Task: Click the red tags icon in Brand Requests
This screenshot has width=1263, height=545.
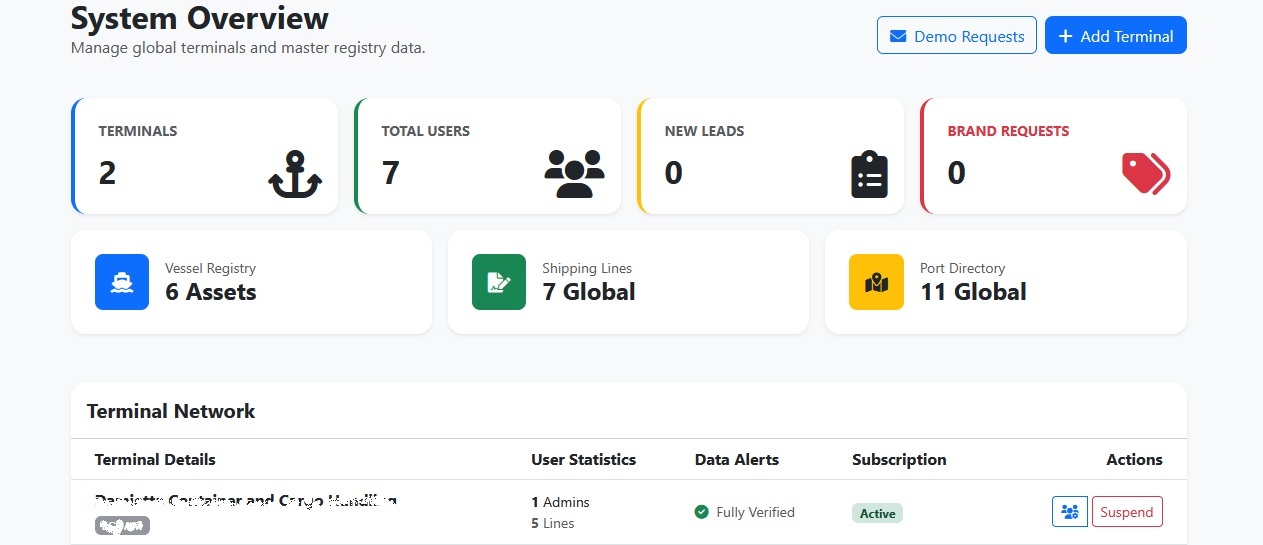Action: click(x=1145, y=174)
